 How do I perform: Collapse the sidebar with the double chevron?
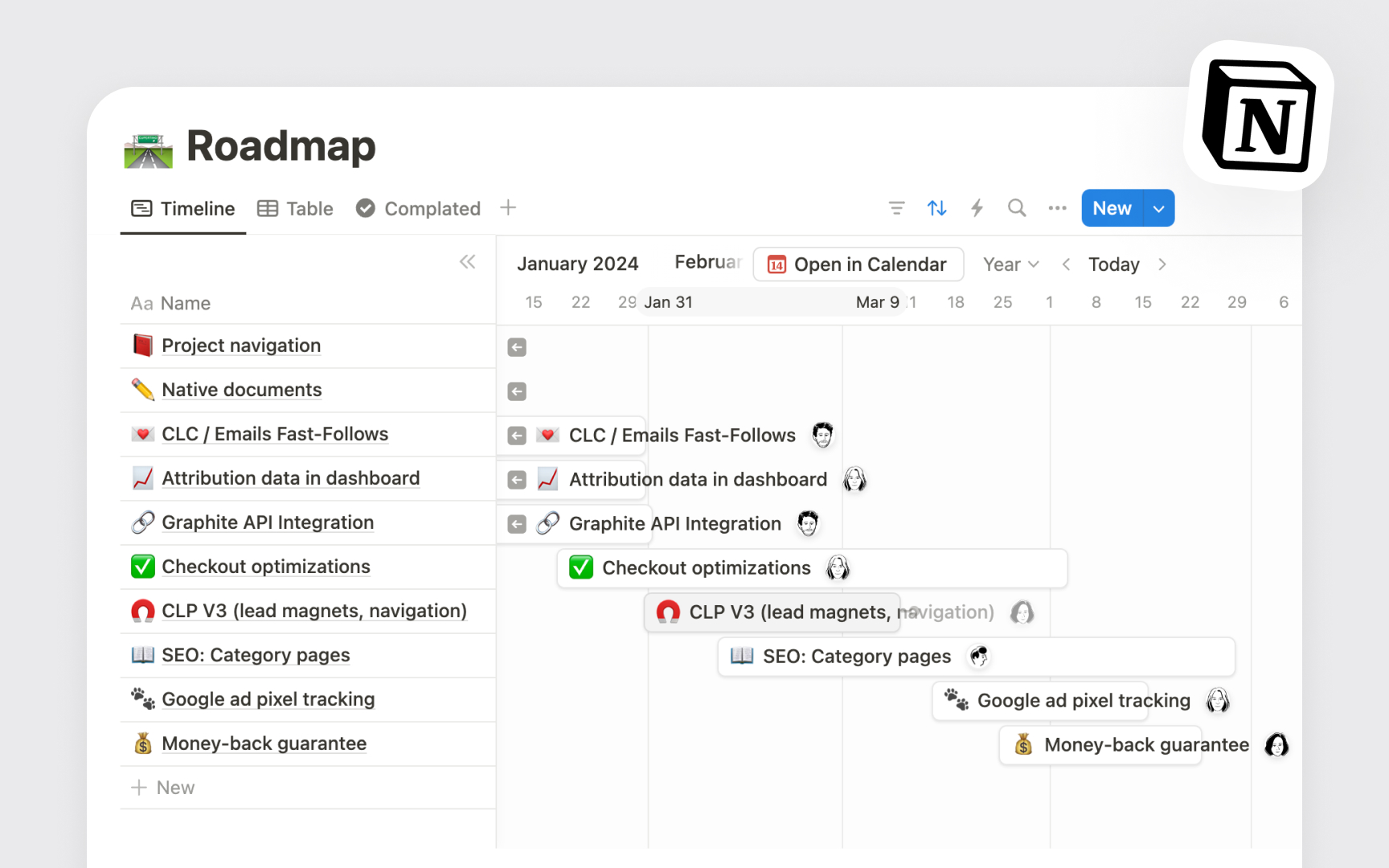pyautogui.click(x=468, y=261)
